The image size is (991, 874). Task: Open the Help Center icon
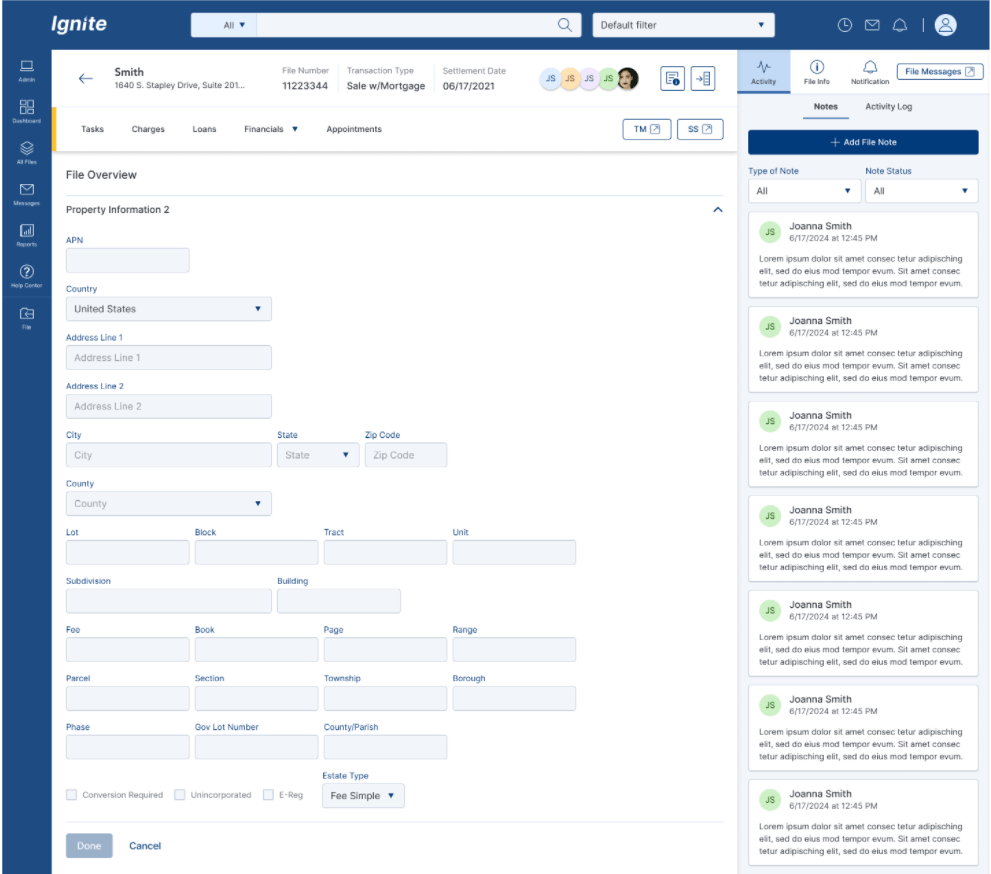pos(27,276)
